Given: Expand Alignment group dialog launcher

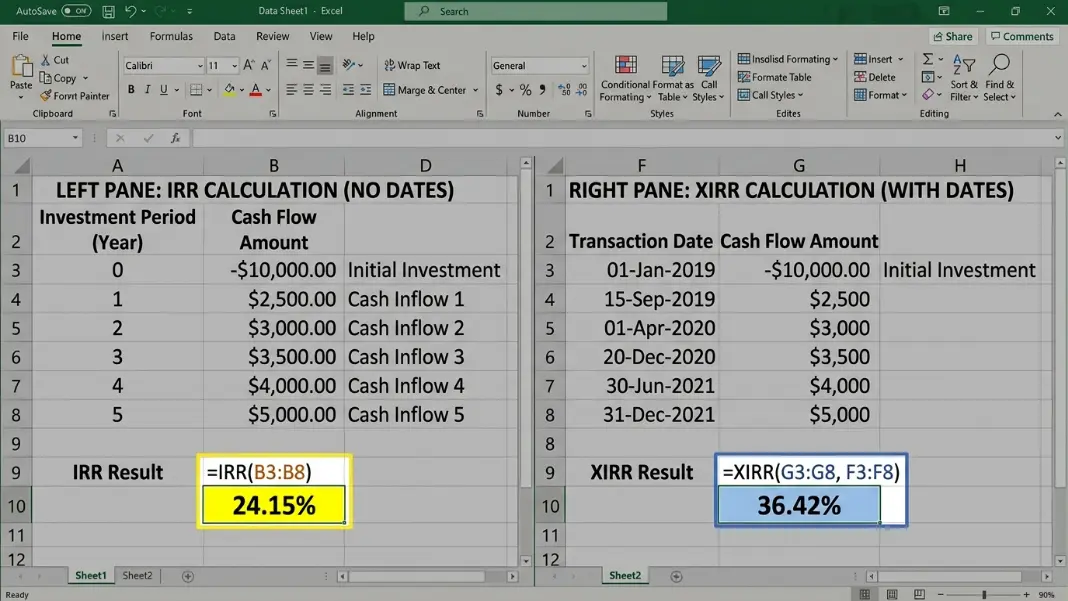Looking at the screenshot, I should [480, 114].
